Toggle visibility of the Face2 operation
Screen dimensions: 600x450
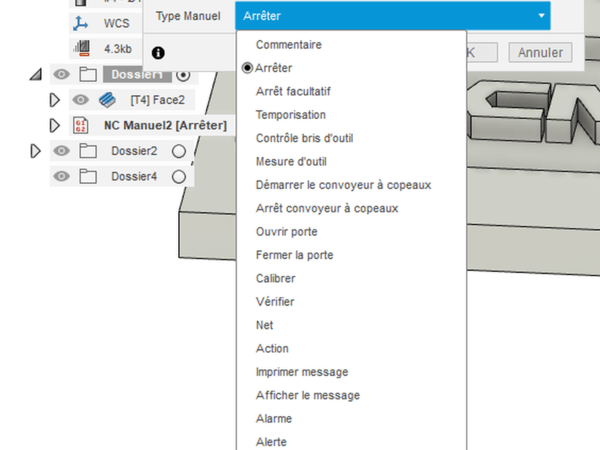[81, 100]
